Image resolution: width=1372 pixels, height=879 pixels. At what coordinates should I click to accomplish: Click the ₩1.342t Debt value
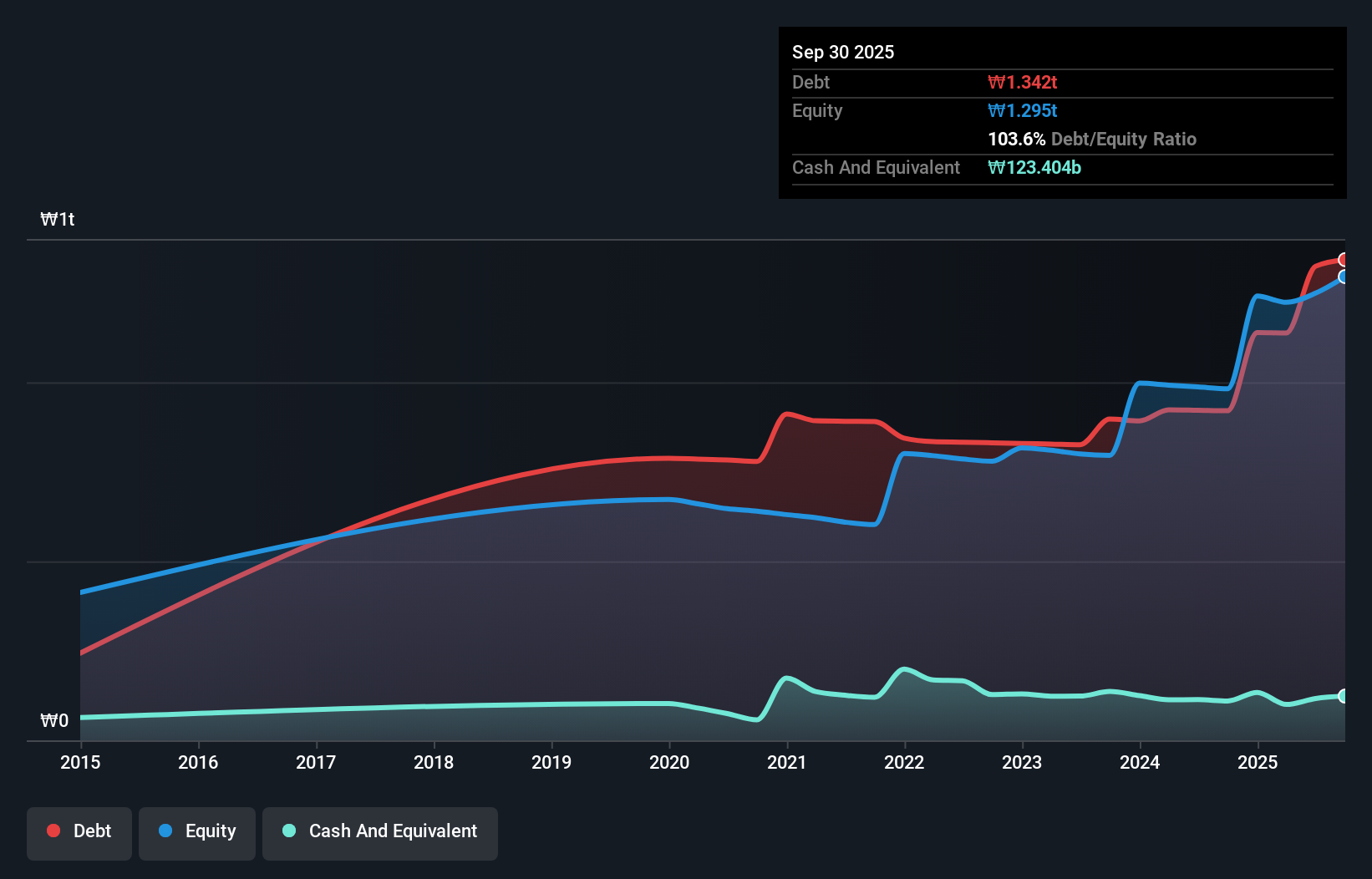[1023, 82]
